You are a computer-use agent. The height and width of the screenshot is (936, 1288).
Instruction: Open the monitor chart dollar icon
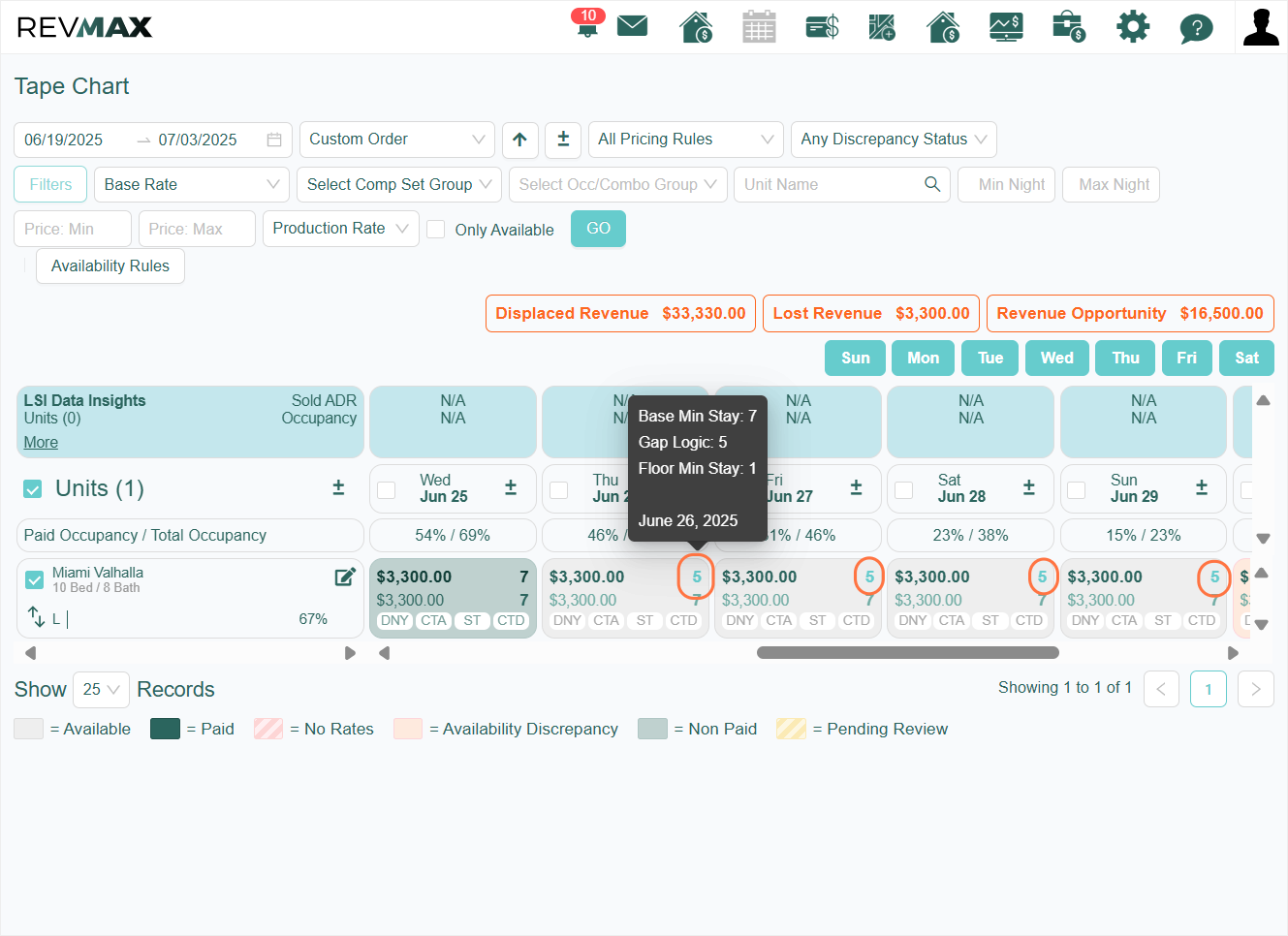pos(1006,26)
